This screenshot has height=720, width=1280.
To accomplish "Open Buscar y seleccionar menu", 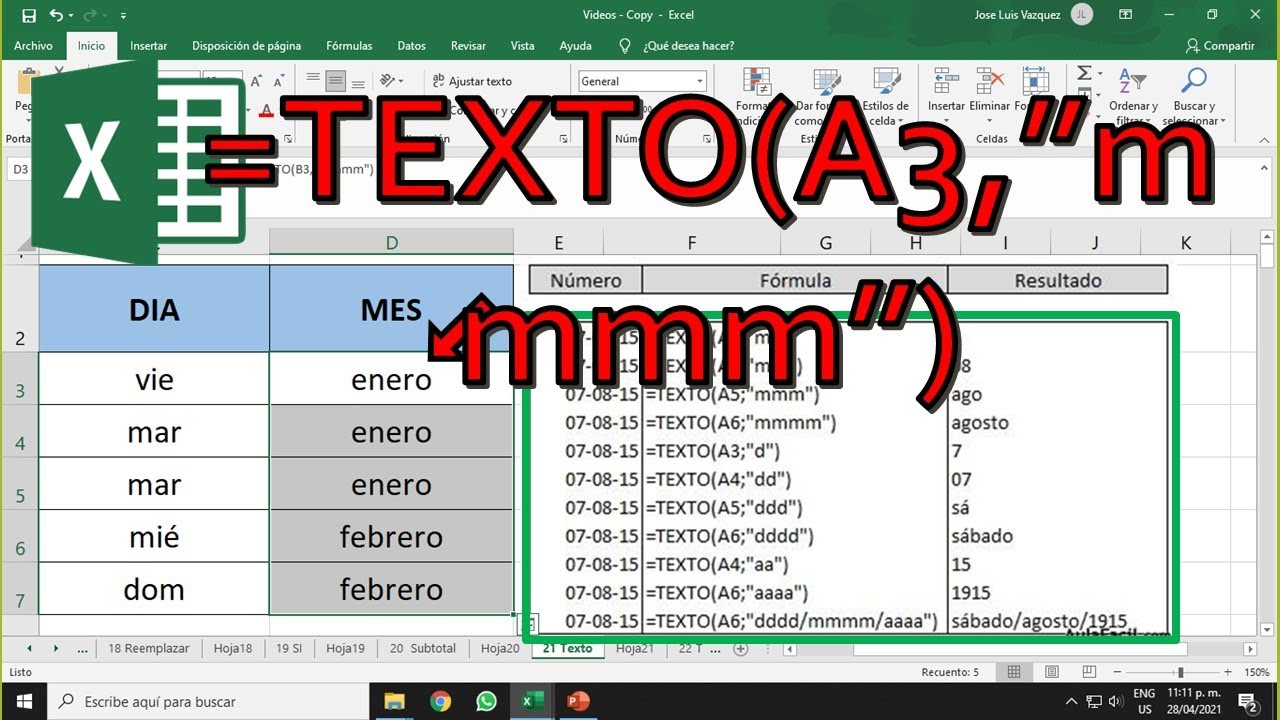I will click(x=1194, y=98).
